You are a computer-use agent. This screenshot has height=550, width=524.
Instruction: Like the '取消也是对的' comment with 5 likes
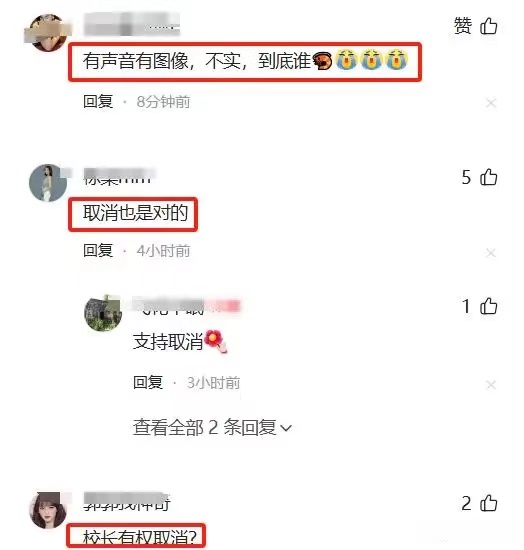[488, 177]
